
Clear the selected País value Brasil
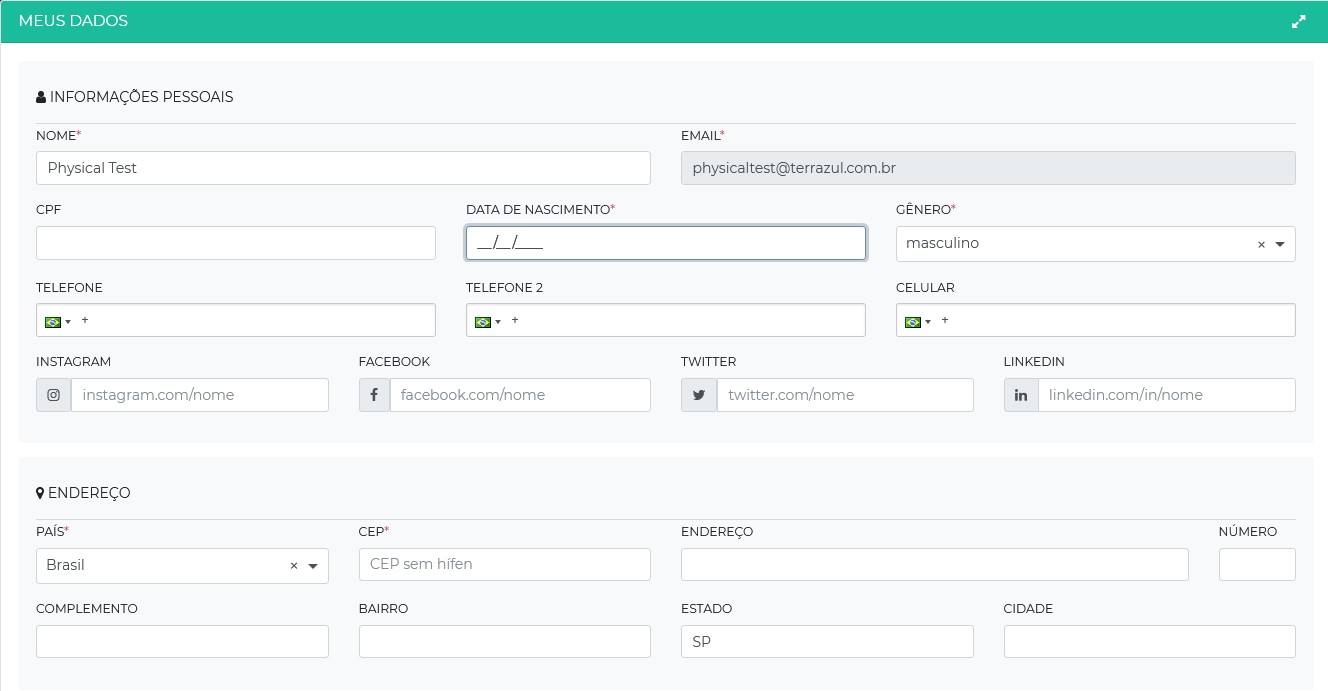tap(294, 566)
